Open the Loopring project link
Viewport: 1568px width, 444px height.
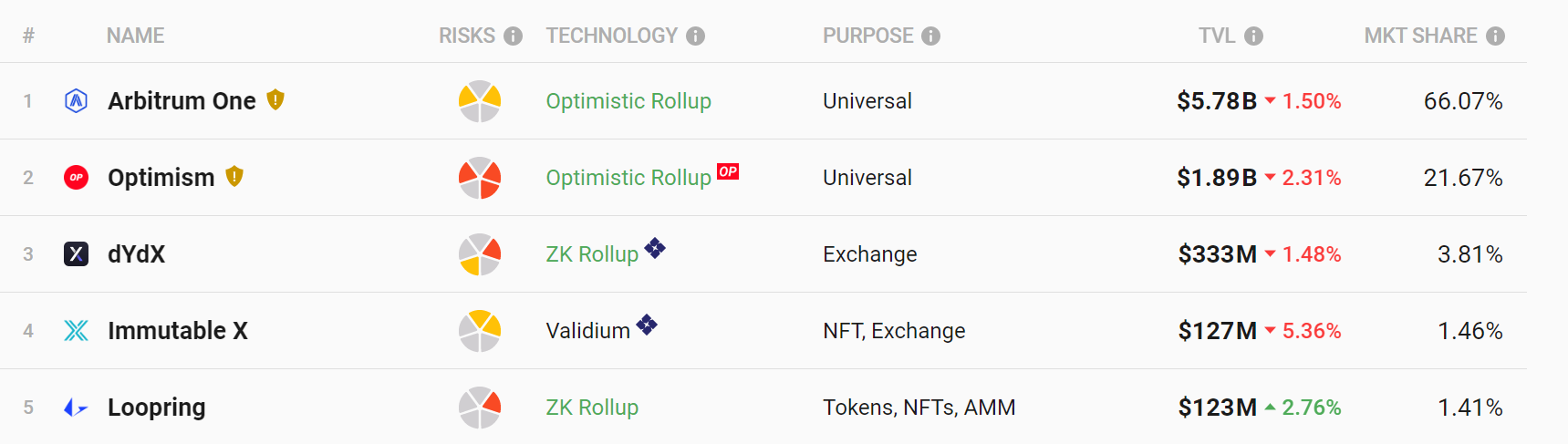coord(156,408)
